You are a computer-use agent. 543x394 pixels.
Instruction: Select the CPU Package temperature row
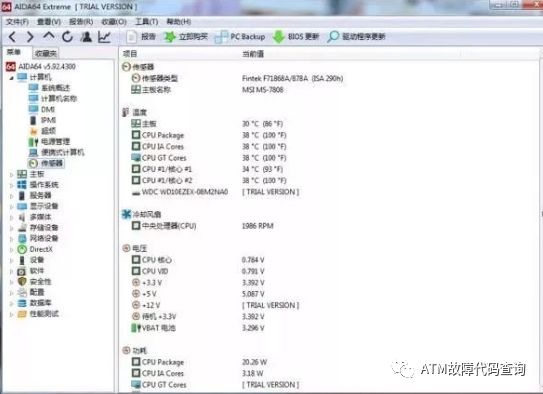209,135
